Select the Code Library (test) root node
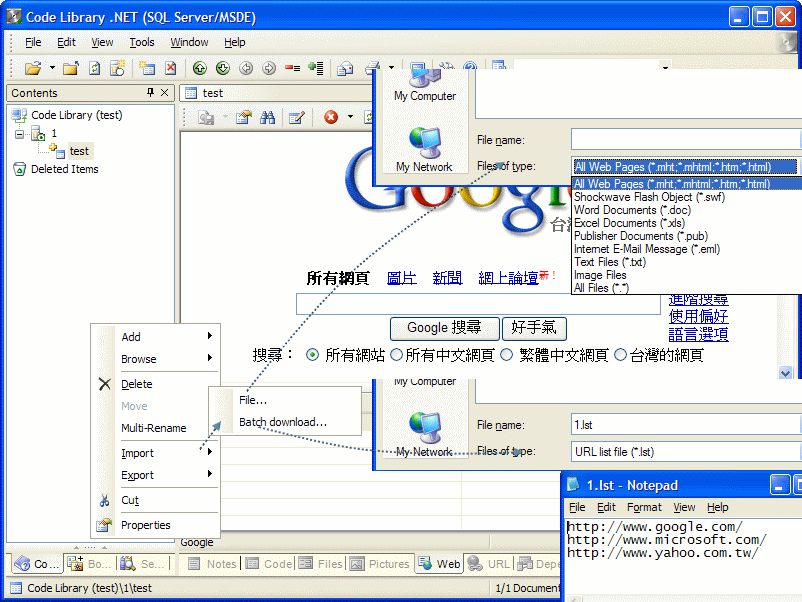Viewport: 802px width, 602px height. [77, 115]
